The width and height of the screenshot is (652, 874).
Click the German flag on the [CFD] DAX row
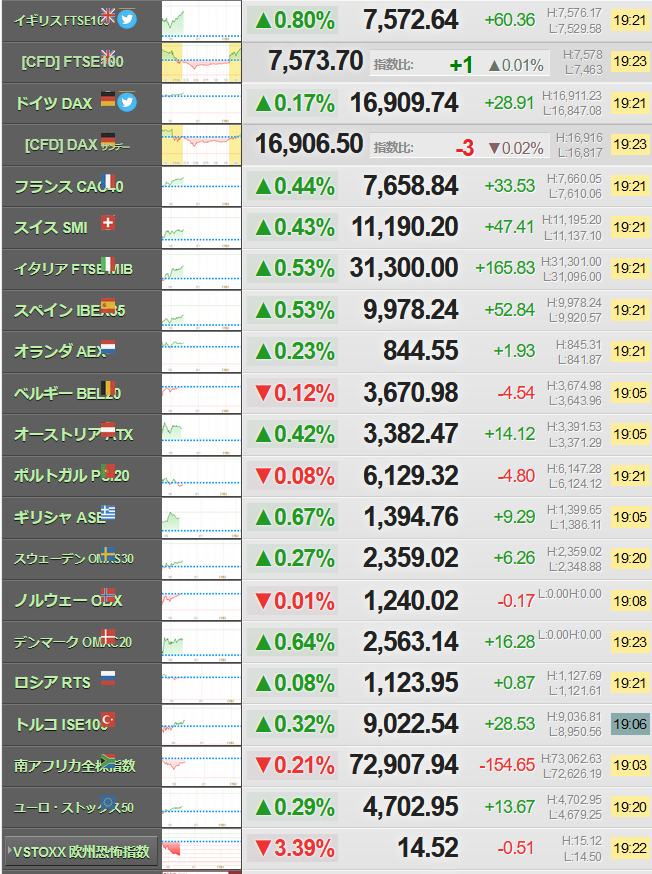(x=108, y=139)
